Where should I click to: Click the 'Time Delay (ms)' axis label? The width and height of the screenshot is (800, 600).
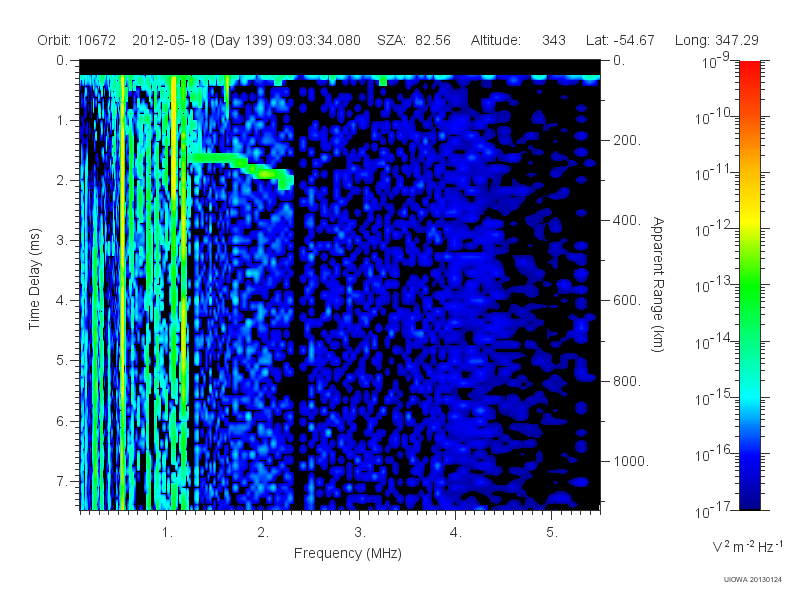coord(34,279)
